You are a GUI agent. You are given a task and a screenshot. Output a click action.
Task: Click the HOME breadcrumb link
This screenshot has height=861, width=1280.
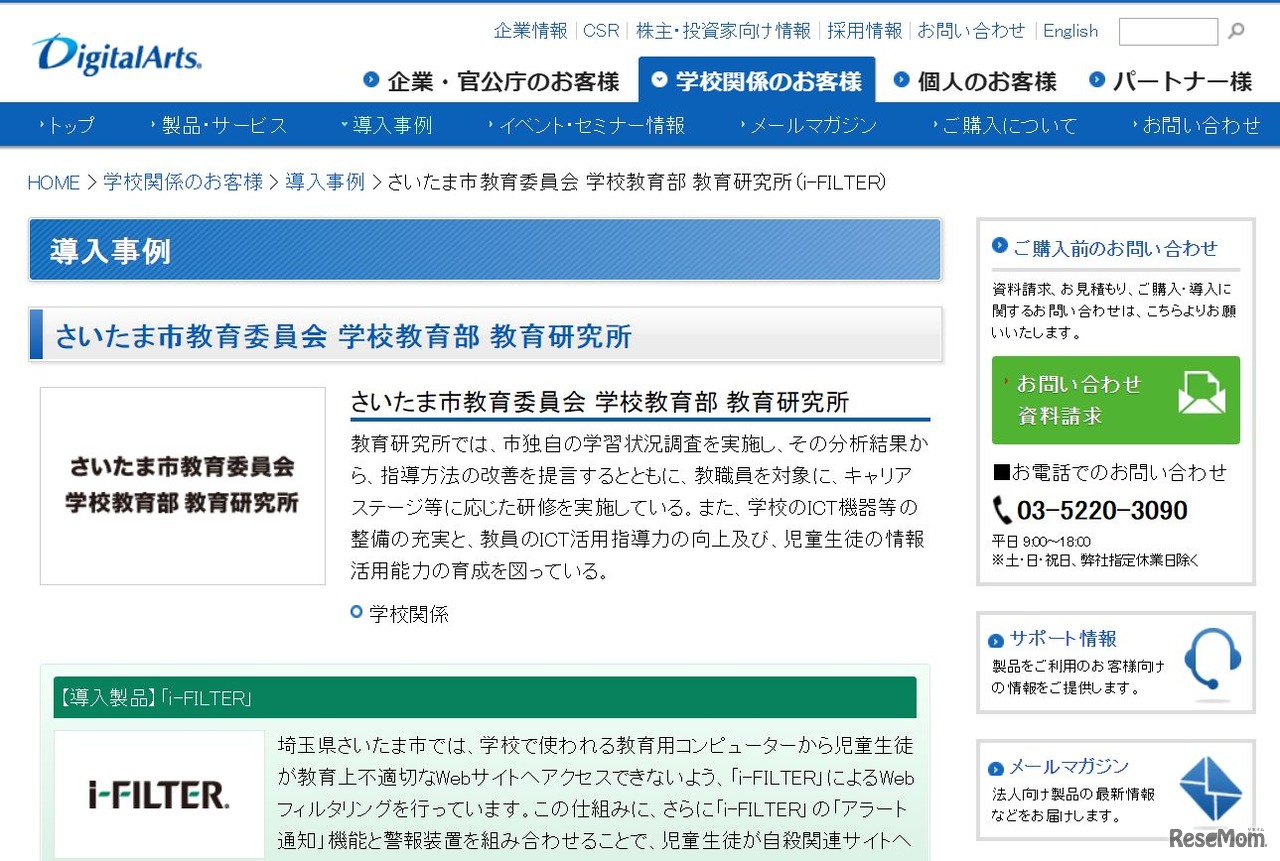tap(52, 182)
